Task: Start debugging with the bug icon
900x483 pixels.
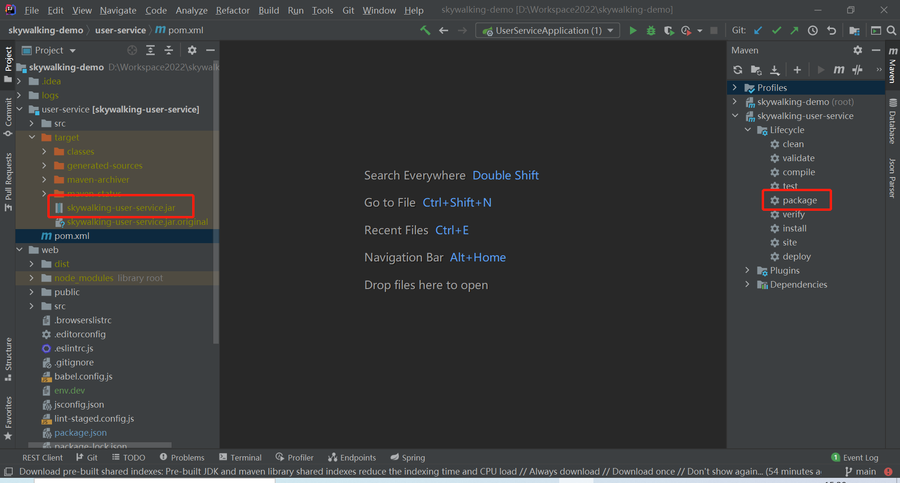Action: (x=651, y=30)
